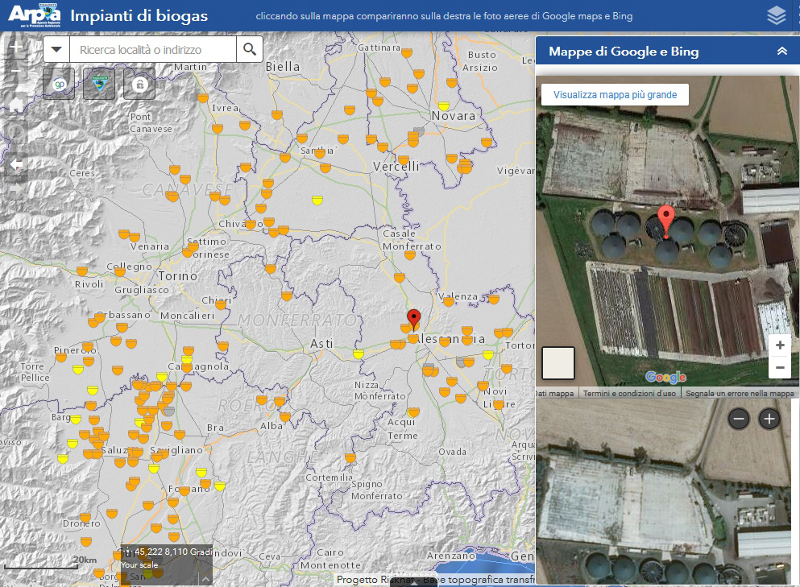This screenshot has width=800, height=587.
Task: Go to previous map extent with left arrow
Action: coord(16,164)
